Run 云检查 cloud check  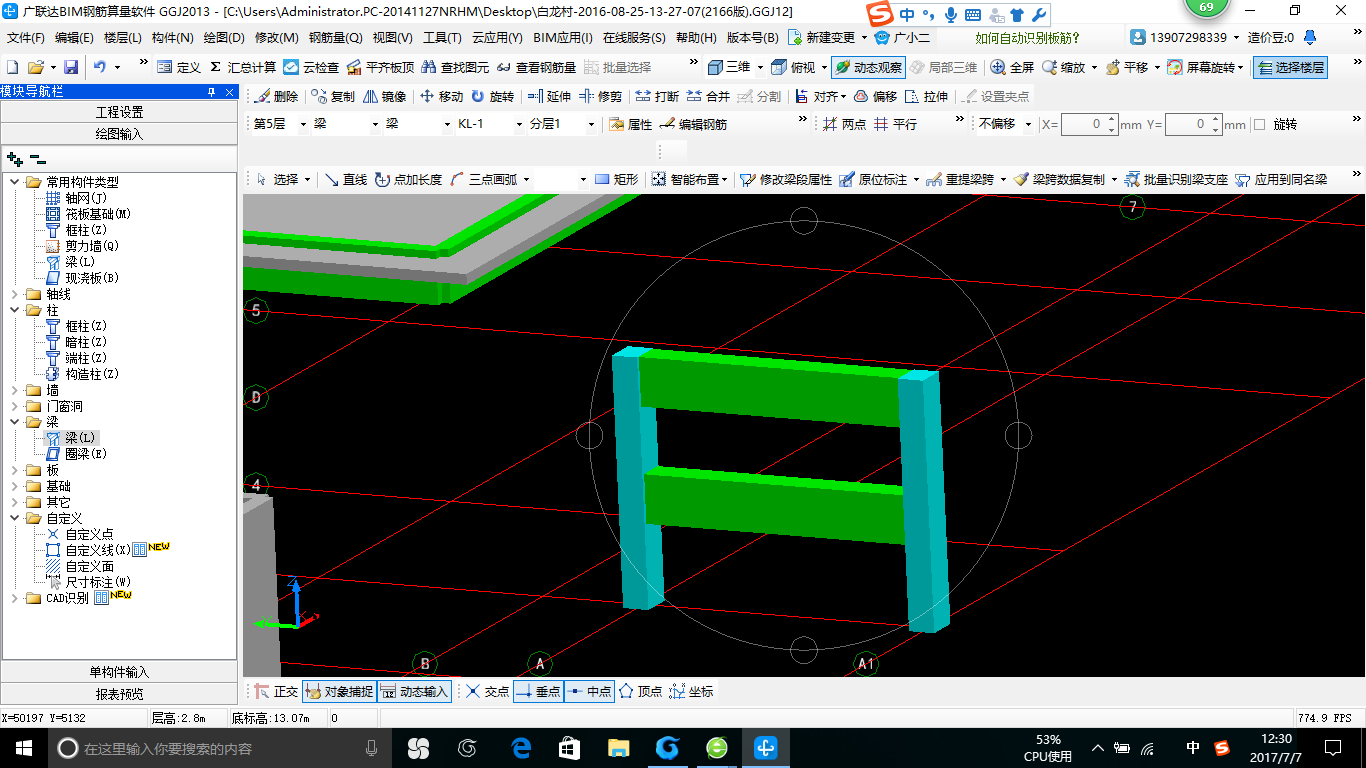coord(311,67)
